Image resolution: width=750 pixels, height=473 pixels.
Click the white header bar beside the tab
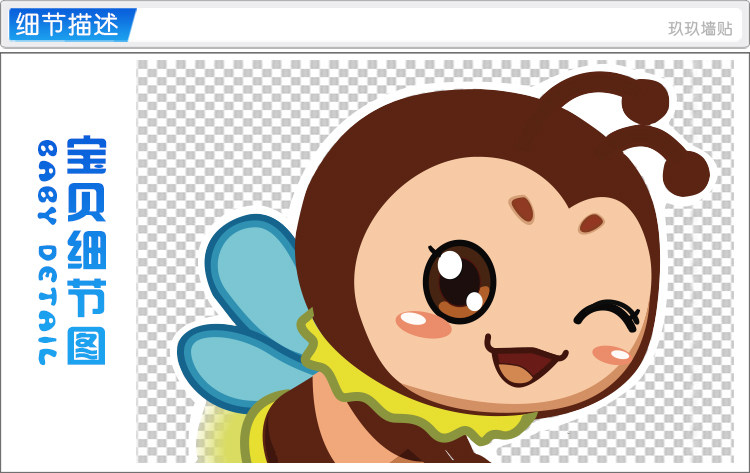(x=402, y=25)
